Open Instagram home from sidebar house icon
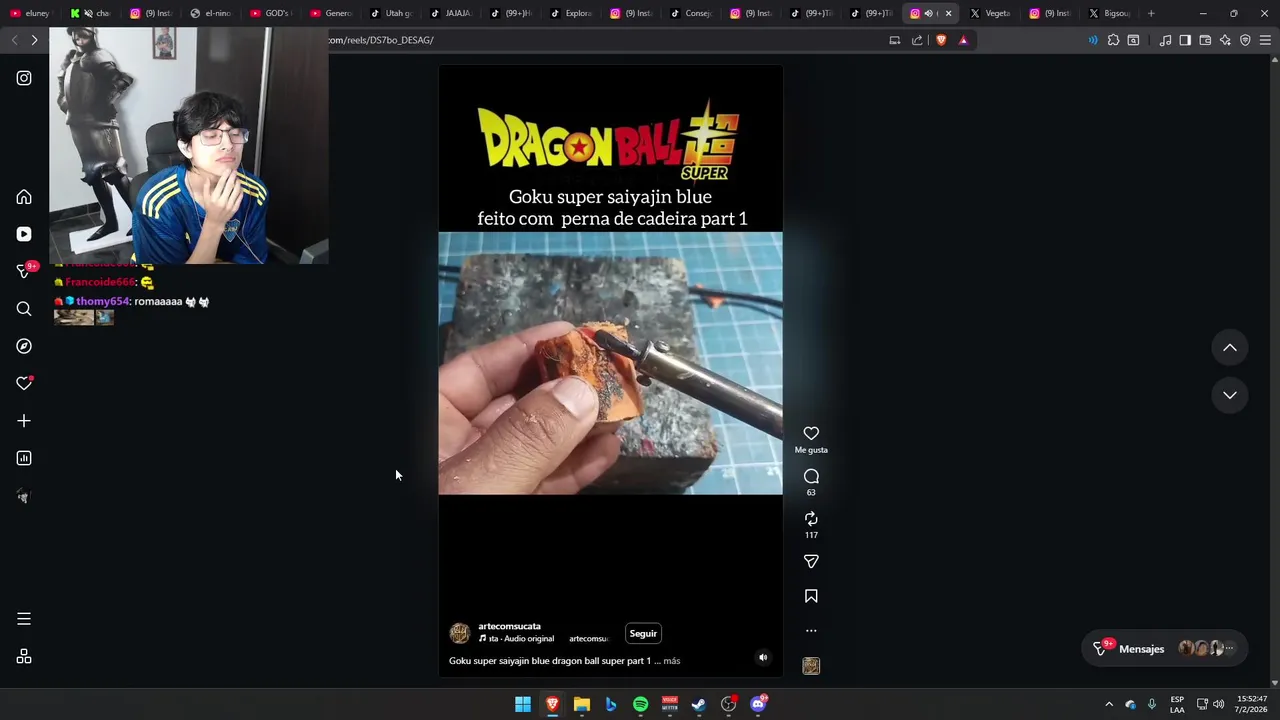This screenshot has width=1280, height=720. [24, 197]
